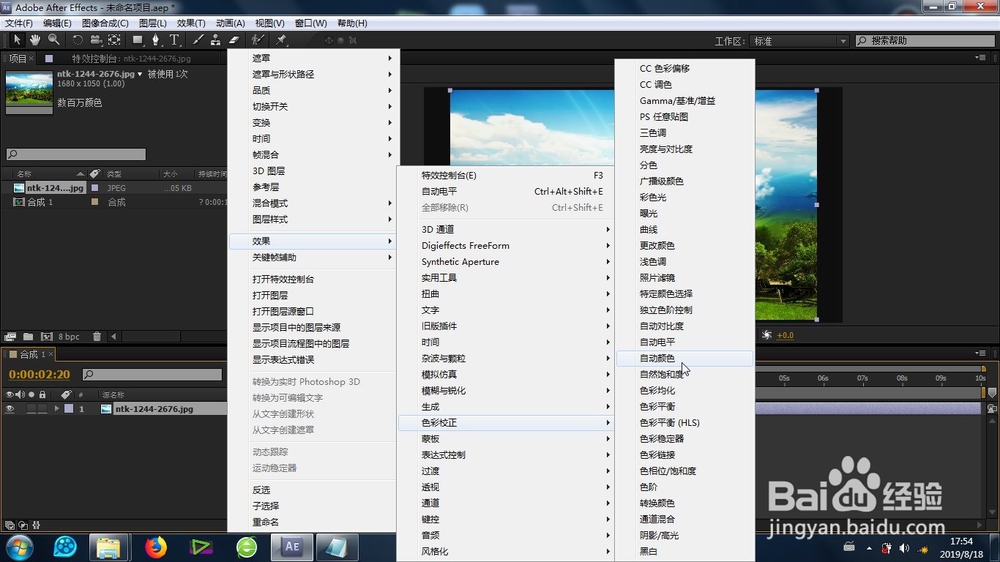Select the Zoom magnifier tool
This screenshot has height=562, width=1000.
click(x=54, y=40)
